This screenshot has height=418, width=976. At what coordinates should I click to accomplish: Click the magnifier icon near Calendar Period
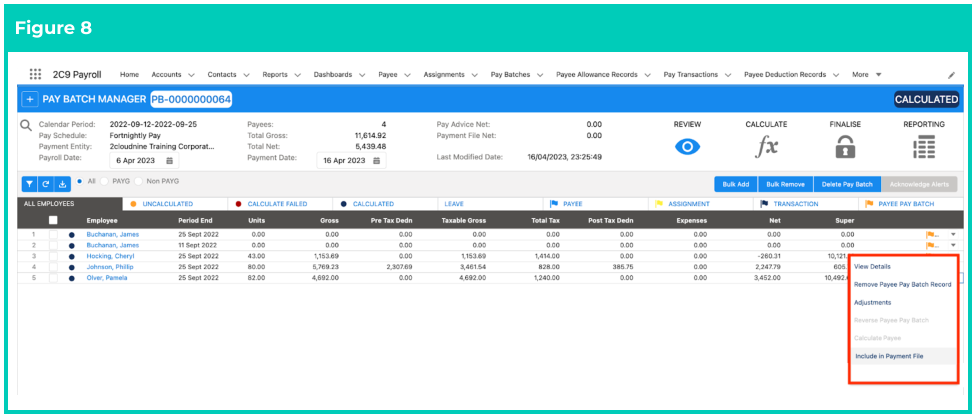[x=26, y=125]
